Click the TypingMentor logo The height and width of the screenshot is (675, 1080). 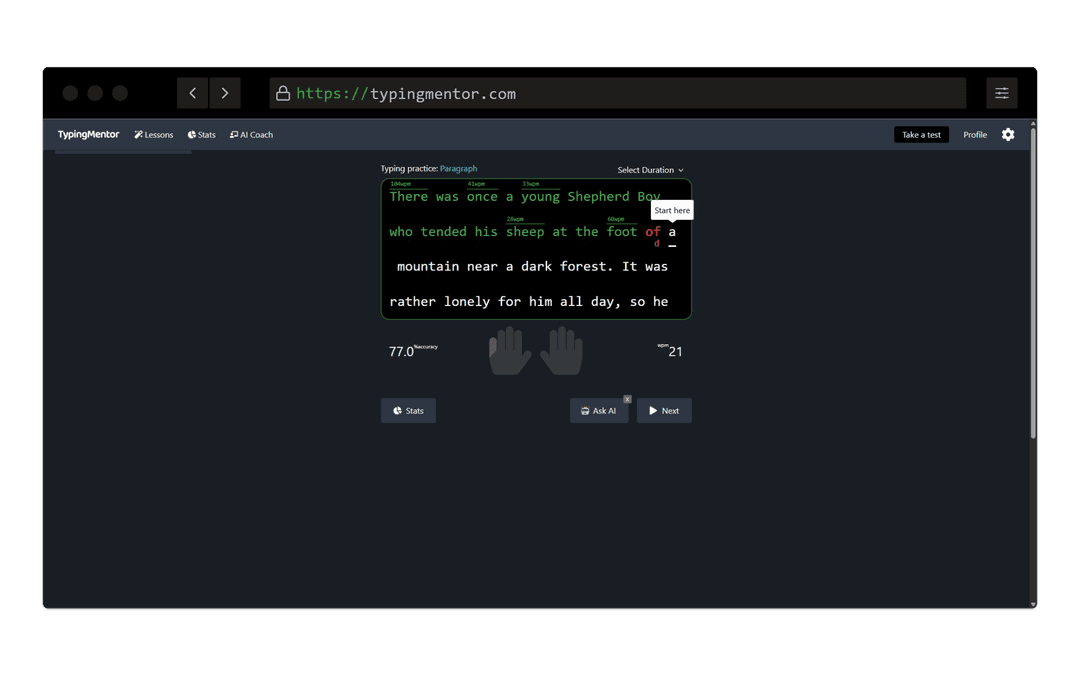click(x=88, y=134)
